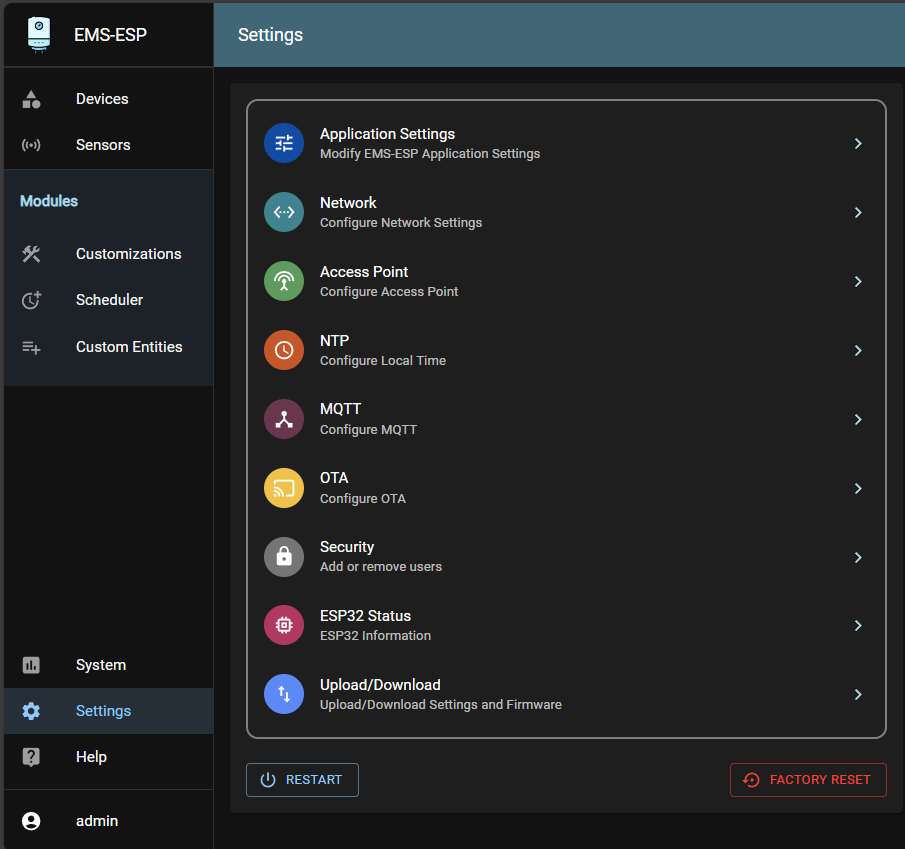
Task: Click the Upload/Download arrows icon
Action: point(284,694)
